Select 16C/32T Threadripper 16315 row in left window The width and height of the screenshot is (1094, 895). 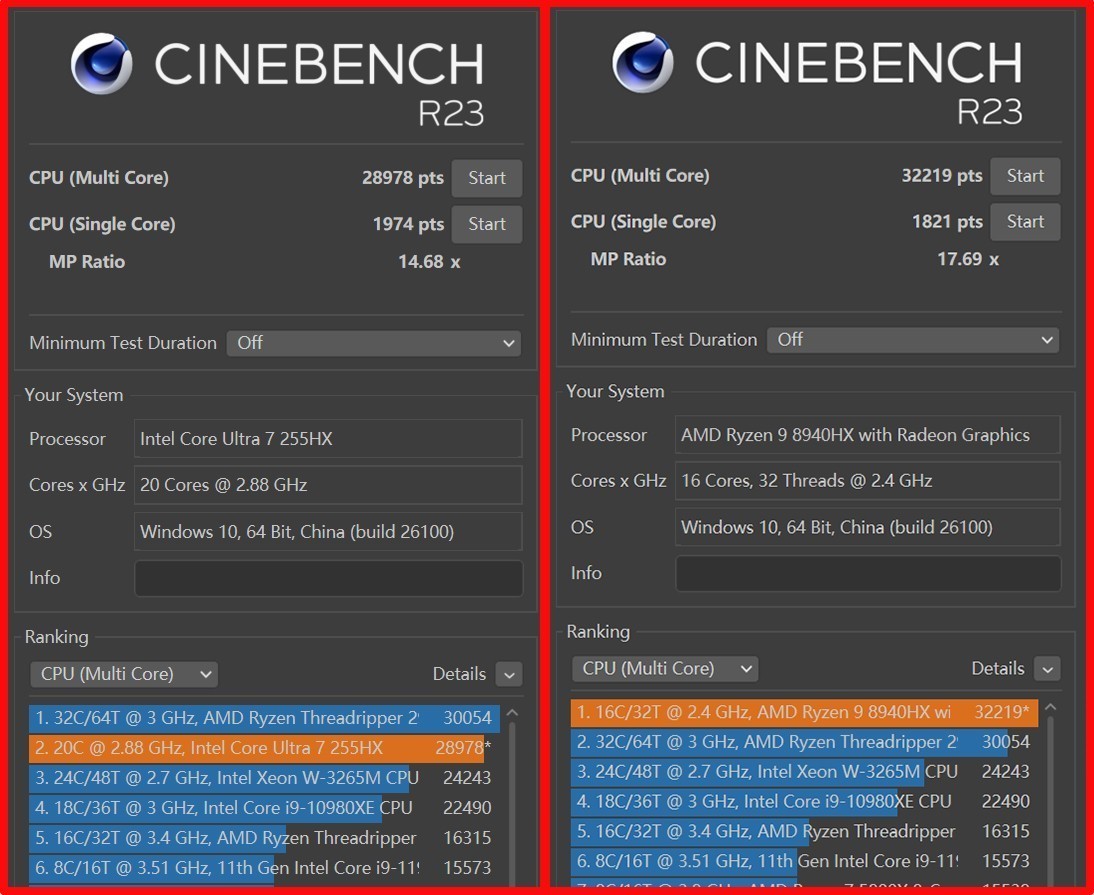[x=264, y=838]
